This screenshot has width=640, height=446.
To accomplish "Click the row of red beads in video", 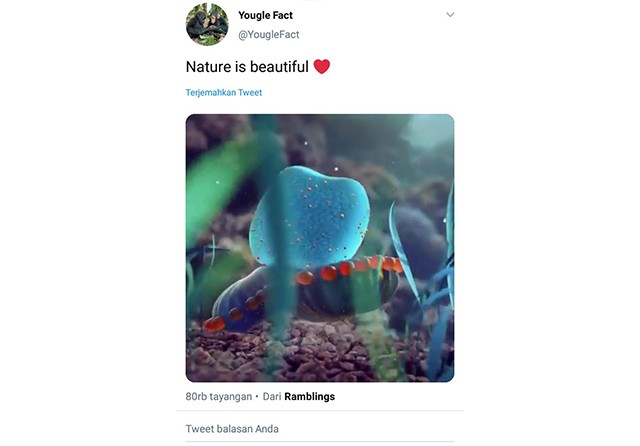I will coord(345,268).
